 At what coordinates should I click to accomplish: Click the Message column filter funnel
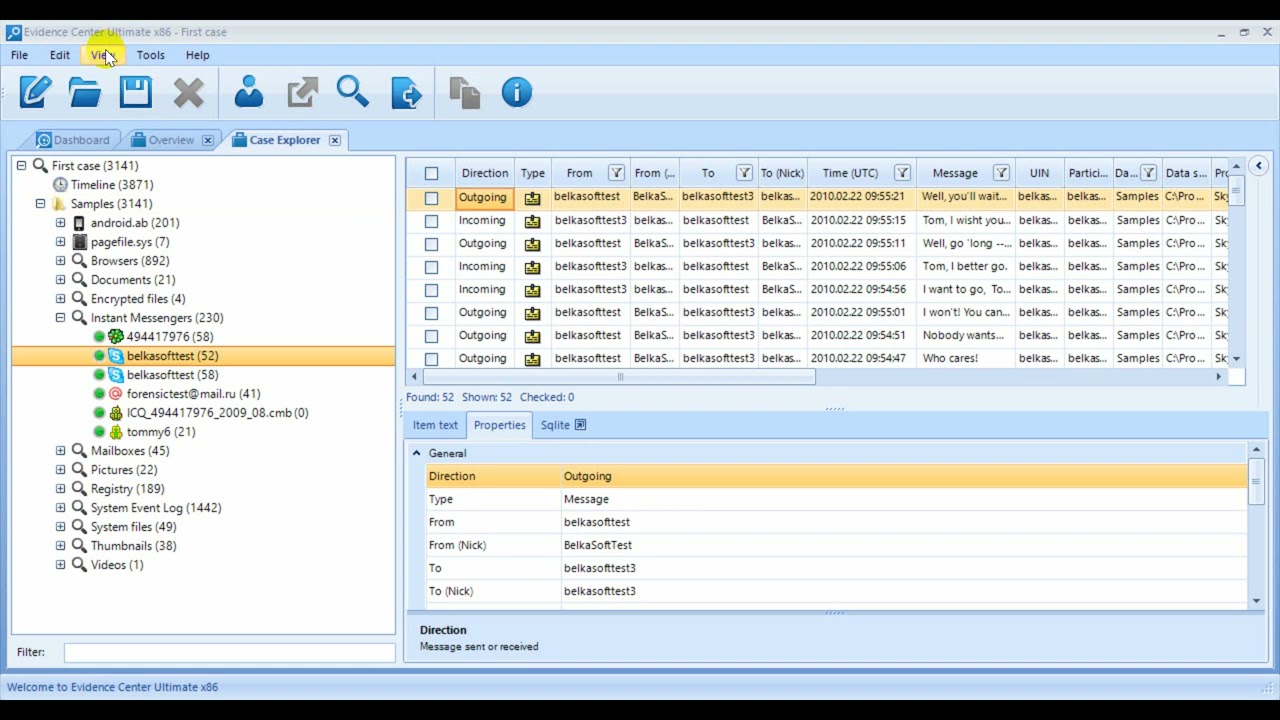click(1001, 173)
